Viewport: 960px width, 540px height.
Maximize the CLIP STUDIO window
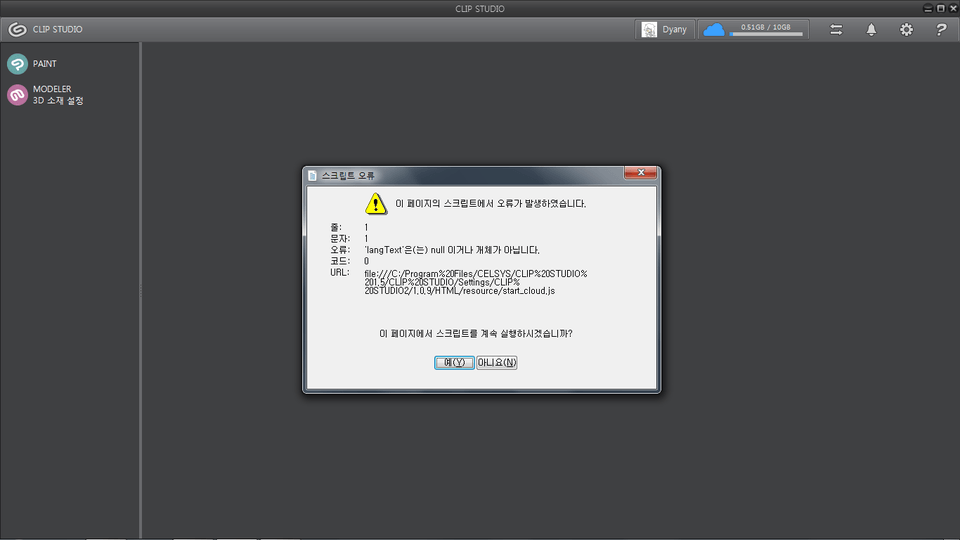(x=941, y=9)
